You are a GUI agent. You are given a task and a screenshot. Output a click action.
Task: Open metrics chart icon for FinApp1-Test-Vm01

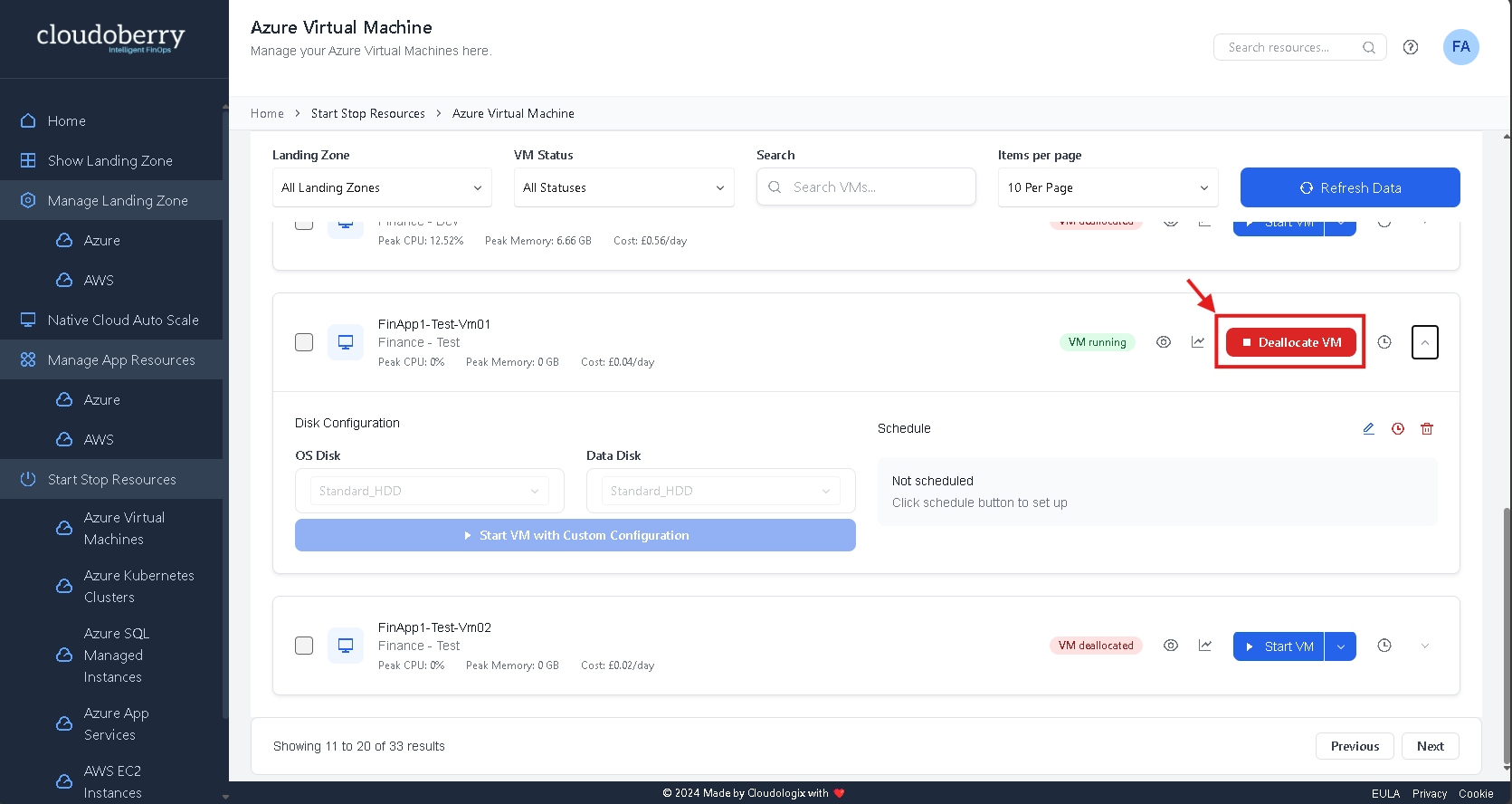click(1198, 342)
